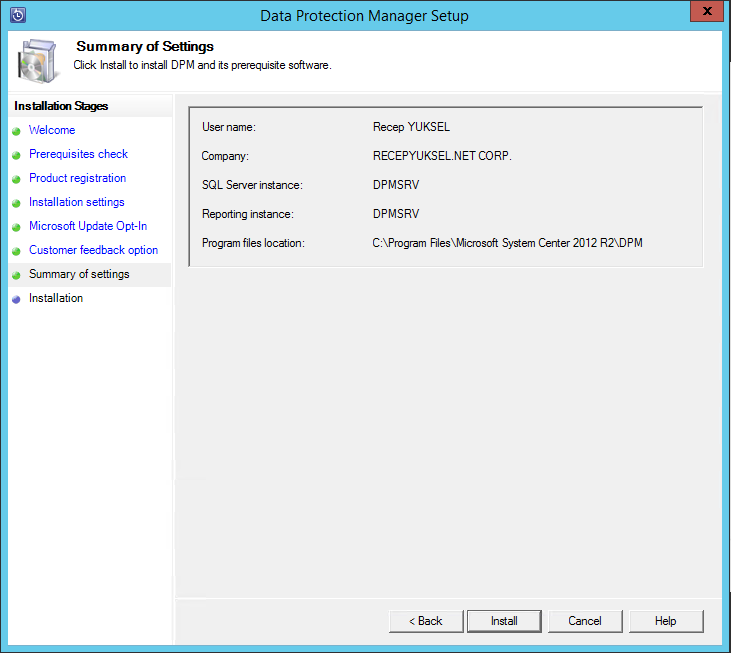This screenshot has width=731, height=653.
Task: Click the Company: label
Action: (225, 156)
